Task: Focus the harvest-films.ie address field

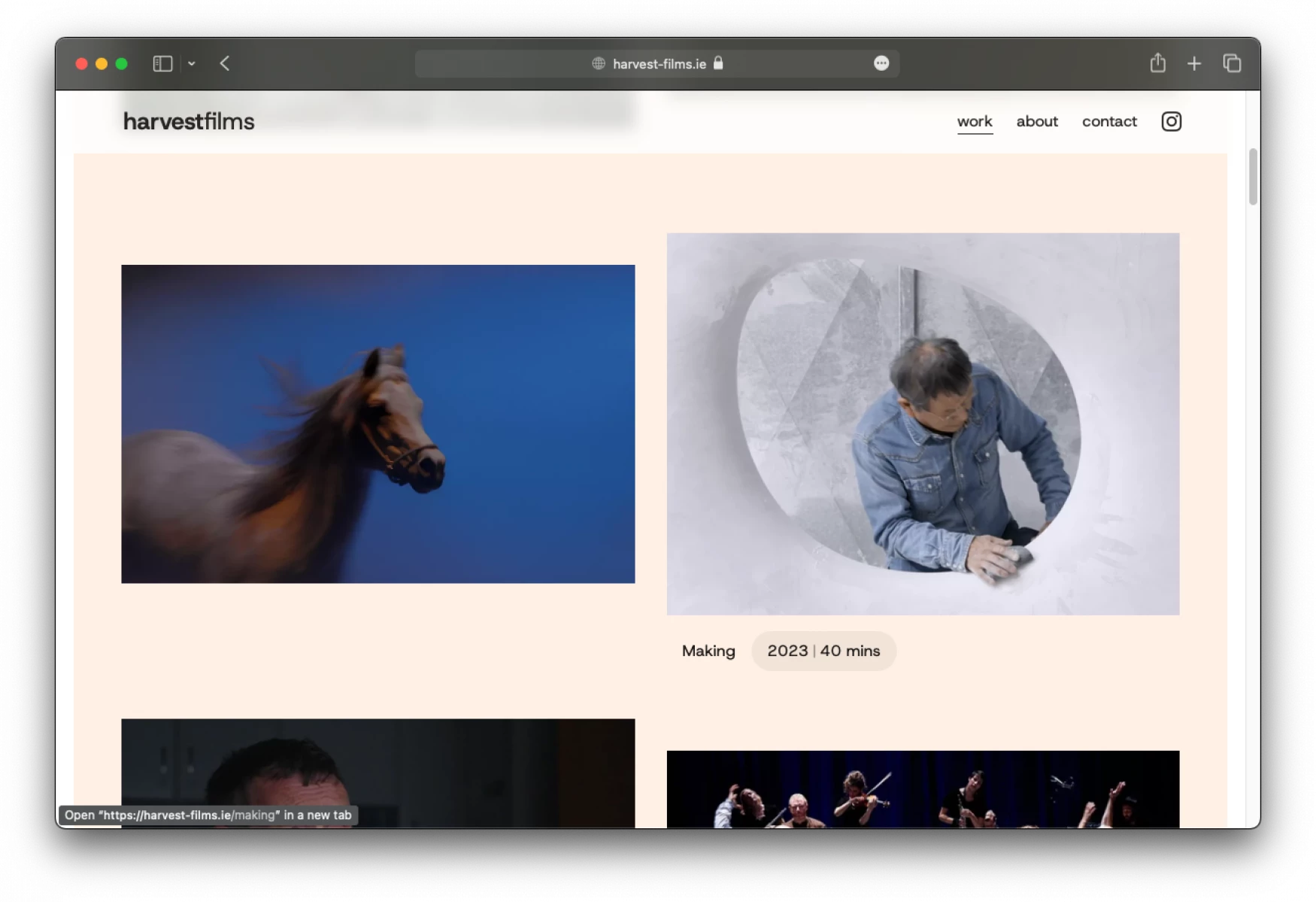Action: click(657, 64)
